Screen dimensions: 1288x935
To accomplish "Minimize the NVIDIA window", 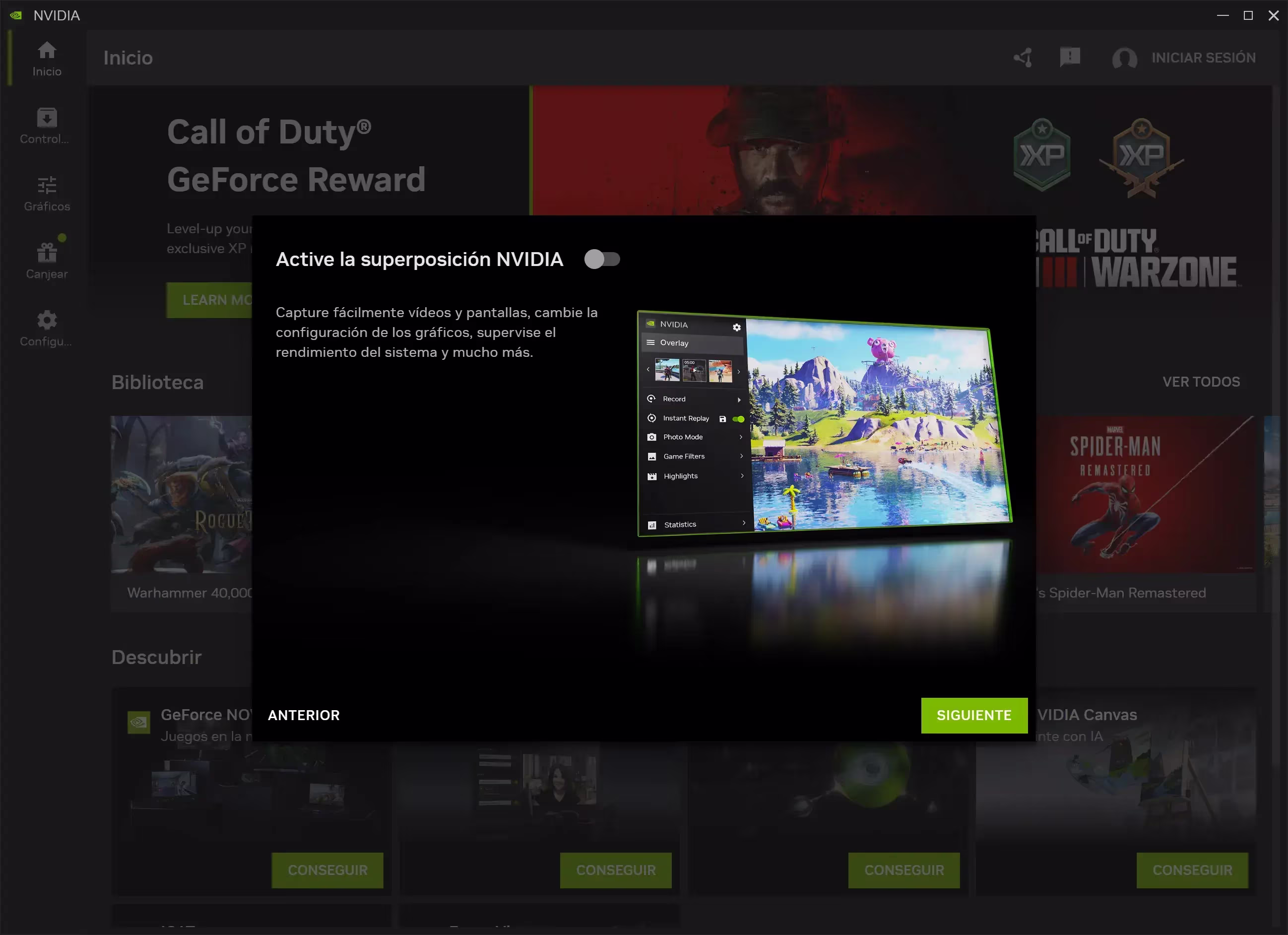I will (x=1223, y=15).
